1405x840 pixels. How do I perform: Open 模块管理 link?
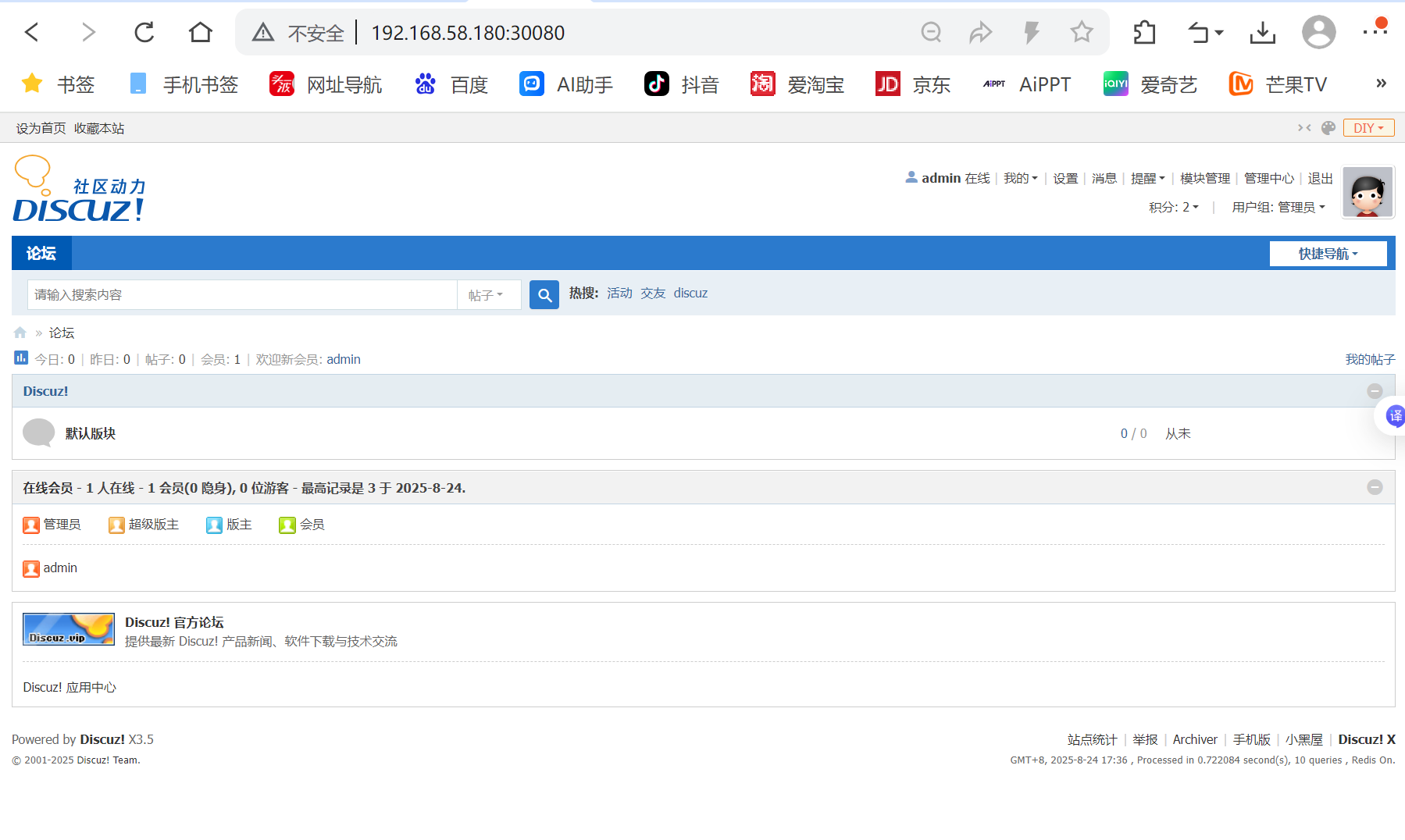(x=1205, y=178)
